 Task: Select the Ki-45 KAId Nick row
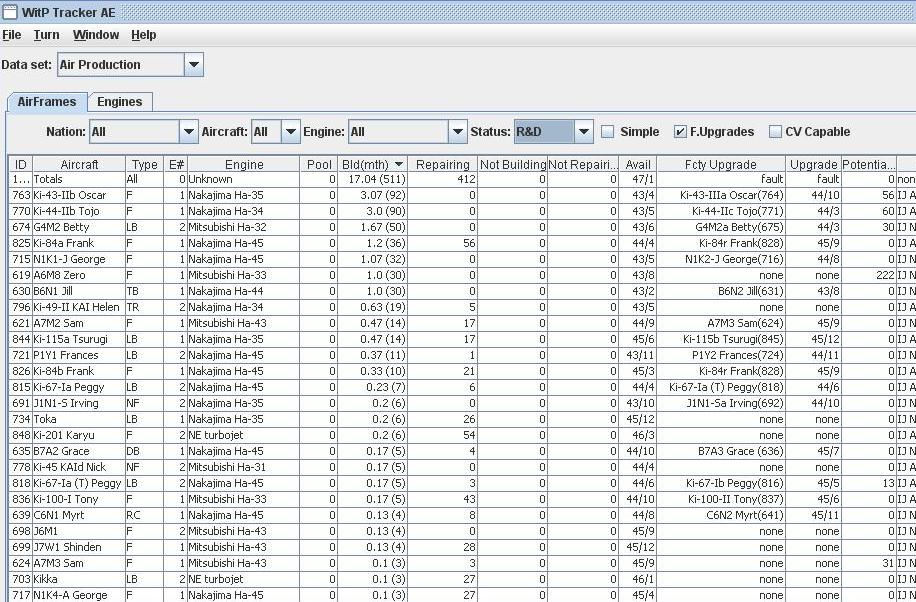tap(462, 467)
